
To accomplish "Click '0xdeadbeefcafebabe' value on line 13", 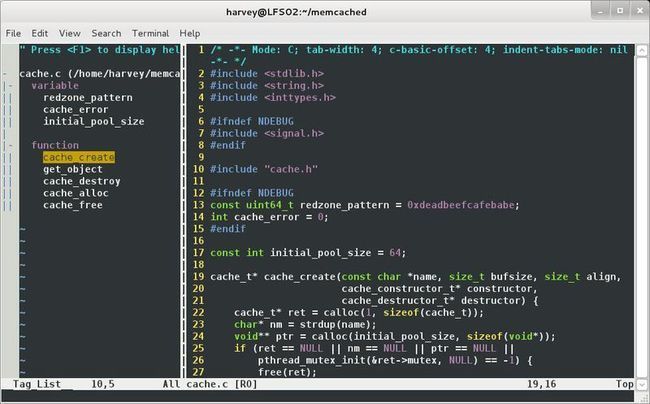I will click(x=461, y=205).
